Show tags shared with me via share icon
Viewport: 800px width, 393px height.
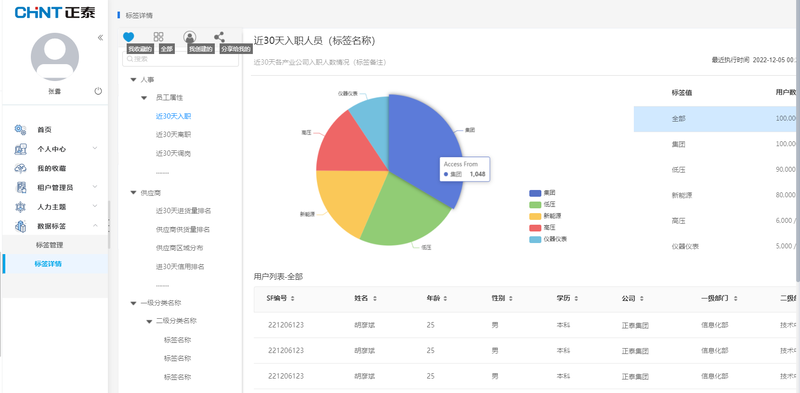pyautogui.click(x=219, y=37)
